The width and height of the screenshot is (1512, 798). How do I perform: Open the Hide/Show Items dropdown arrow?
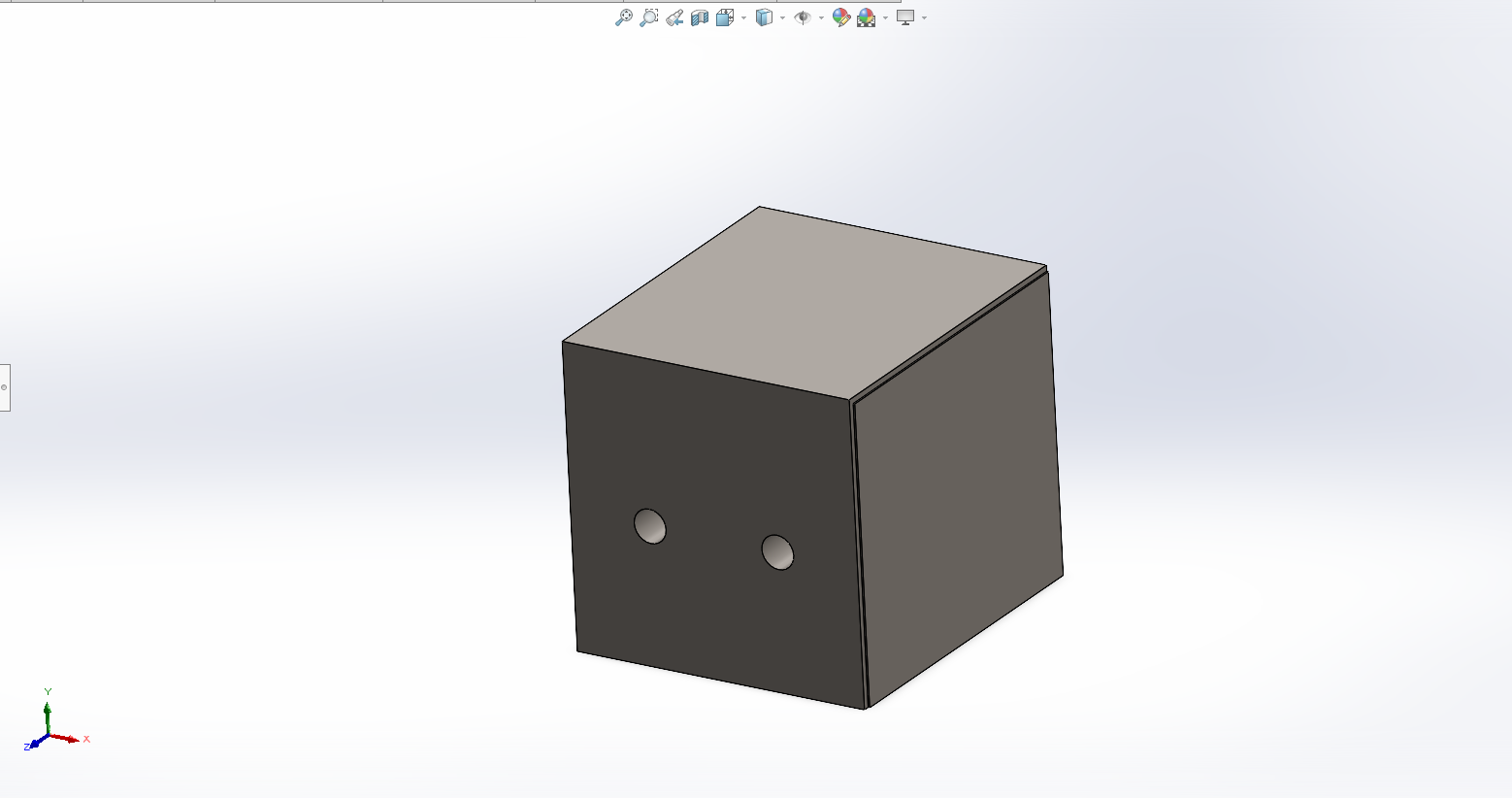tap(822, 17)
